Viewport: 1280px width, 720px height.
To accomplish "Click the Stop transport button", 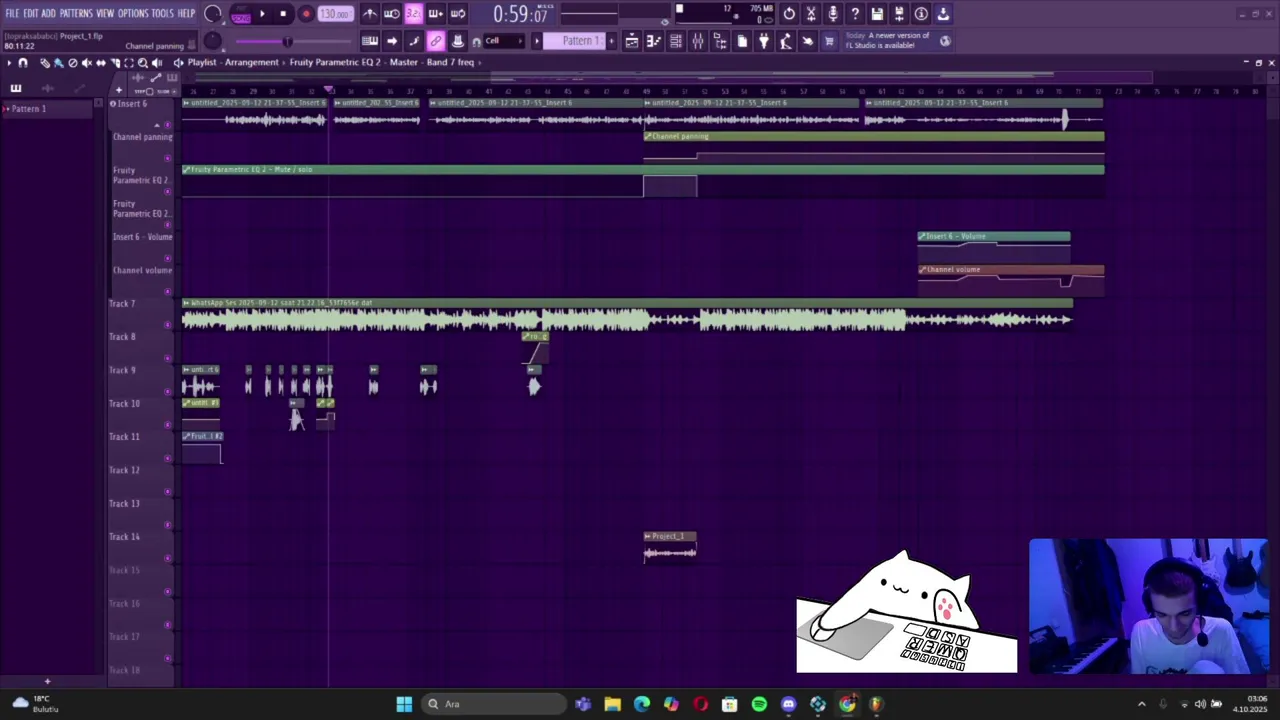I will click(x=283, y=14).
